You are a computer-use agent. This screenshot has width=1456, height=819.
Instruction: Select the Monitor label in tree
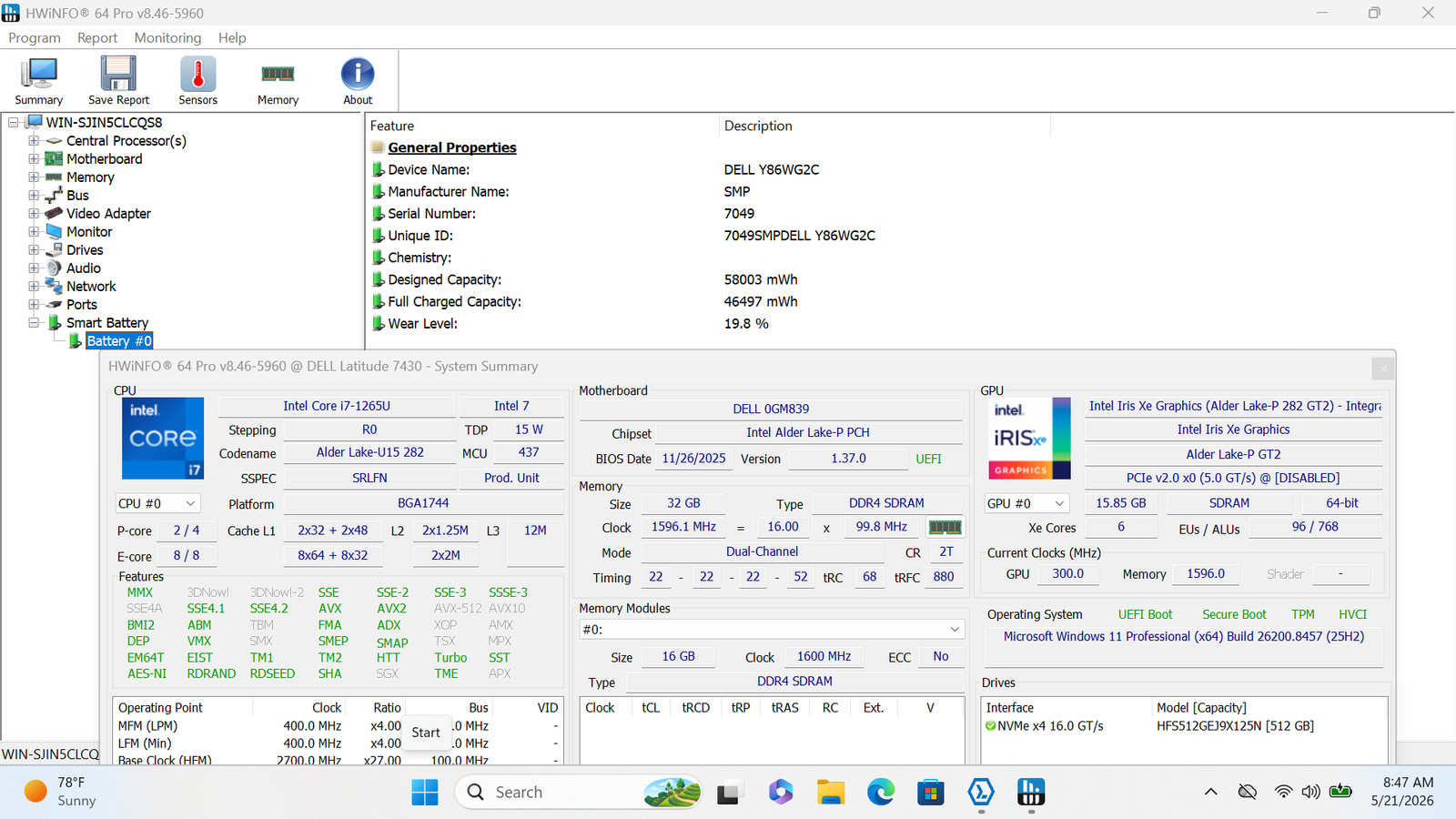click(89, 232)
